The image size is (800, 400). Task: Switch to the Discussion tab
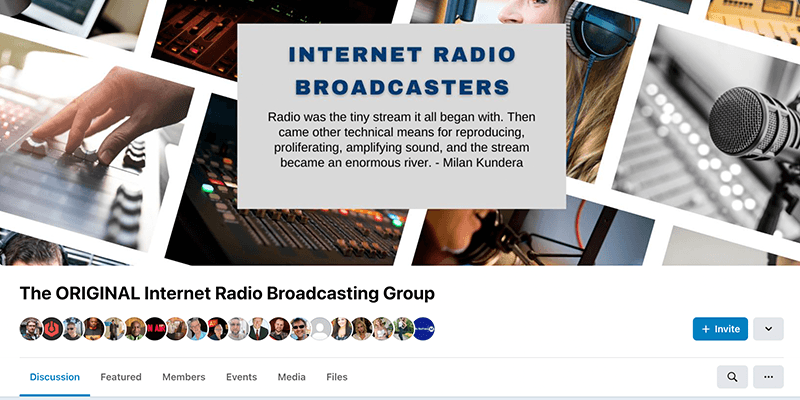coord(55,377)
